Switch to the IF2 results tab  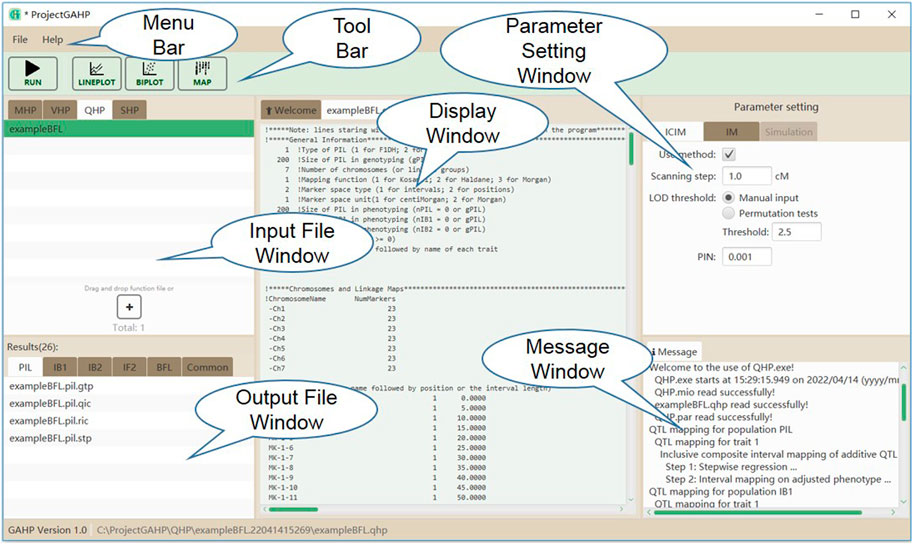129,368
